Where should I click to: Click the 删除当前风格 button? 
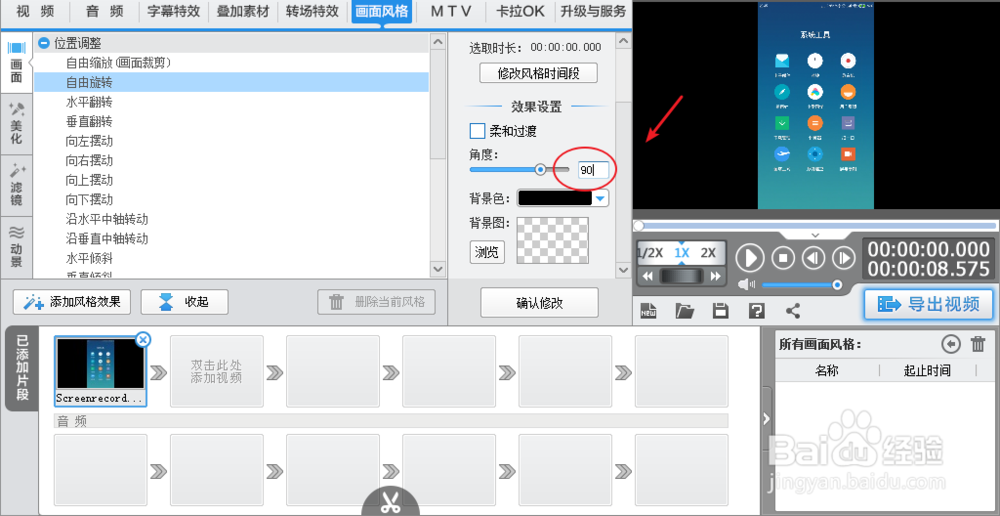(376, 302)
